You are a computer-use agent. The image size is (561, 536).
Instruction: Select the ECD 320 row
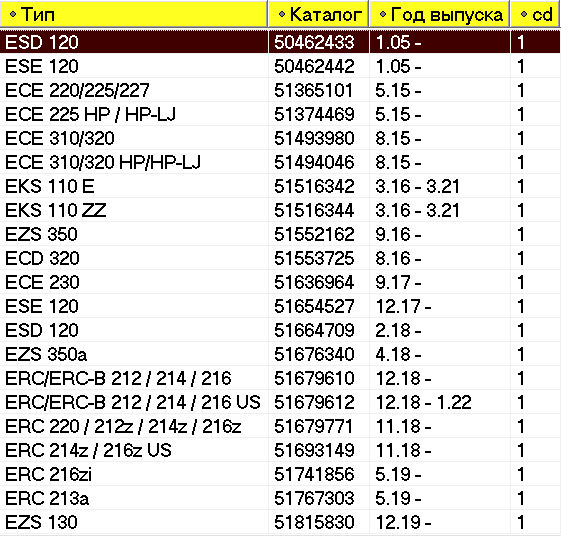[280, 258]
